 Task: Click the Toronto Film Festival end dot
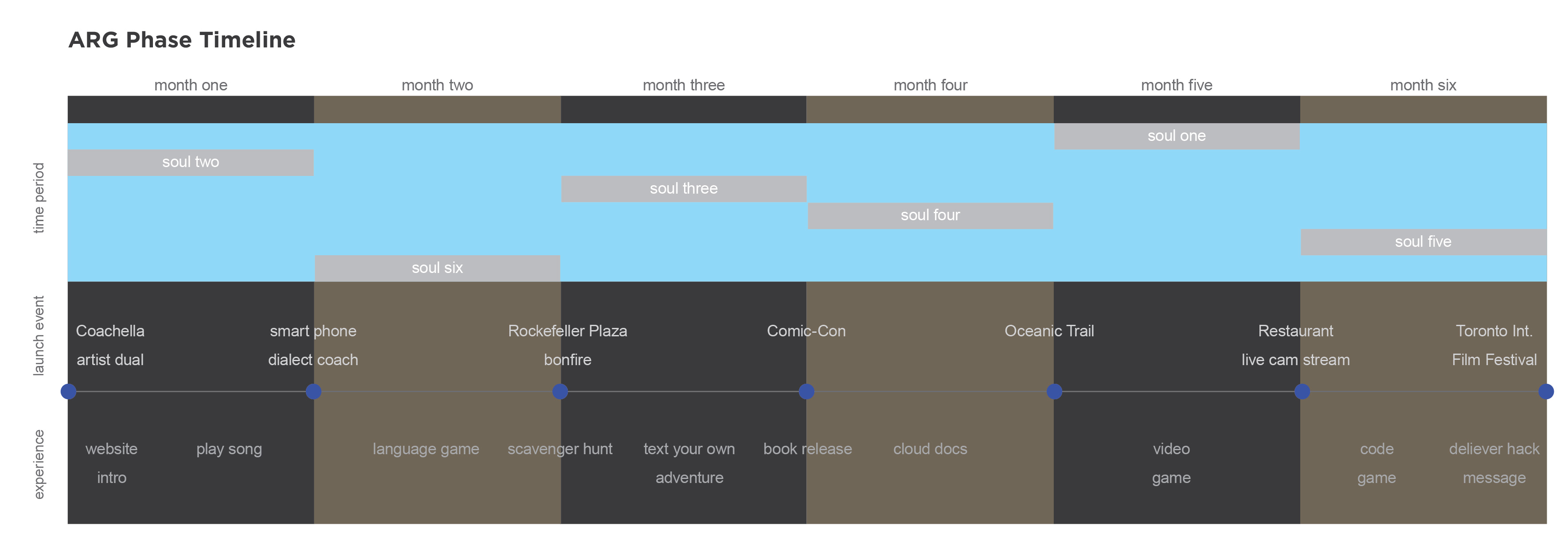pyautogui.click(x=1546, y=391)
